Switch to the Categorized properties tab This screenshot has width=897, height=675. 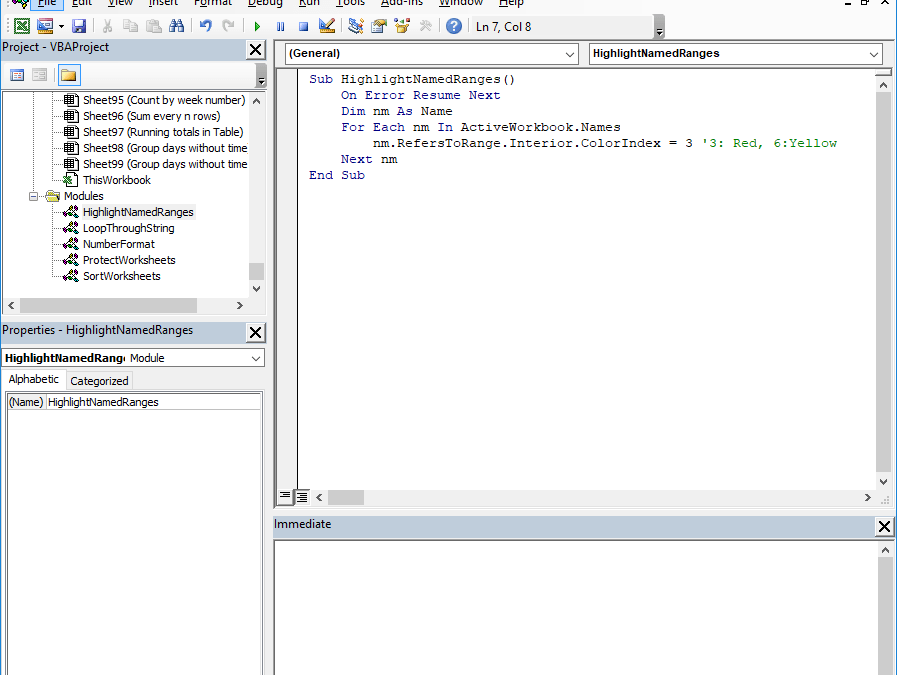click(x=99, y=381)
